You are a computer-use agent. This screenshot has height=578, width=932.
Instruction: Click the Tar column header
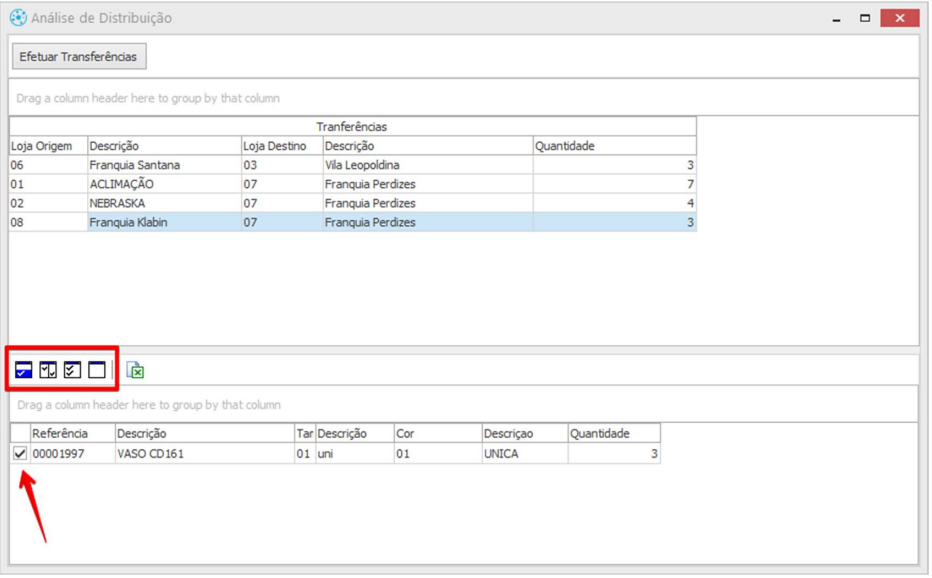click(305, 434)
